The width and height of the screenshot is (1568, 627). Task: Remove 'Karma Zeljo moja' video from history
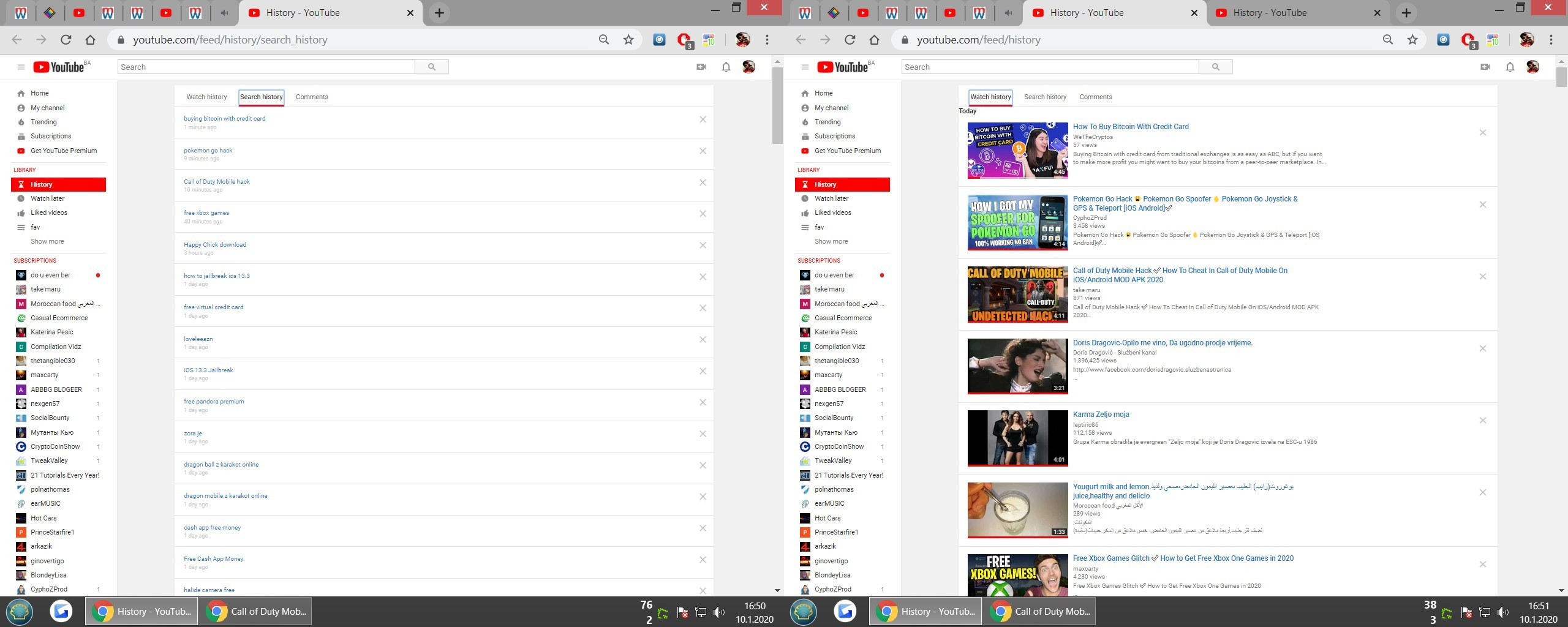(1483, 421)
